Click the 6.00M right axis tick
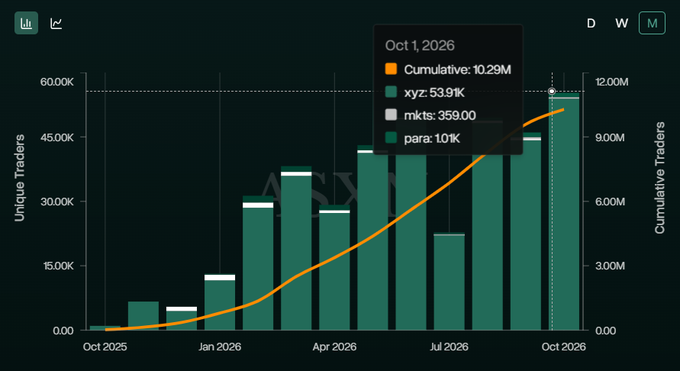 pos(610,202)
